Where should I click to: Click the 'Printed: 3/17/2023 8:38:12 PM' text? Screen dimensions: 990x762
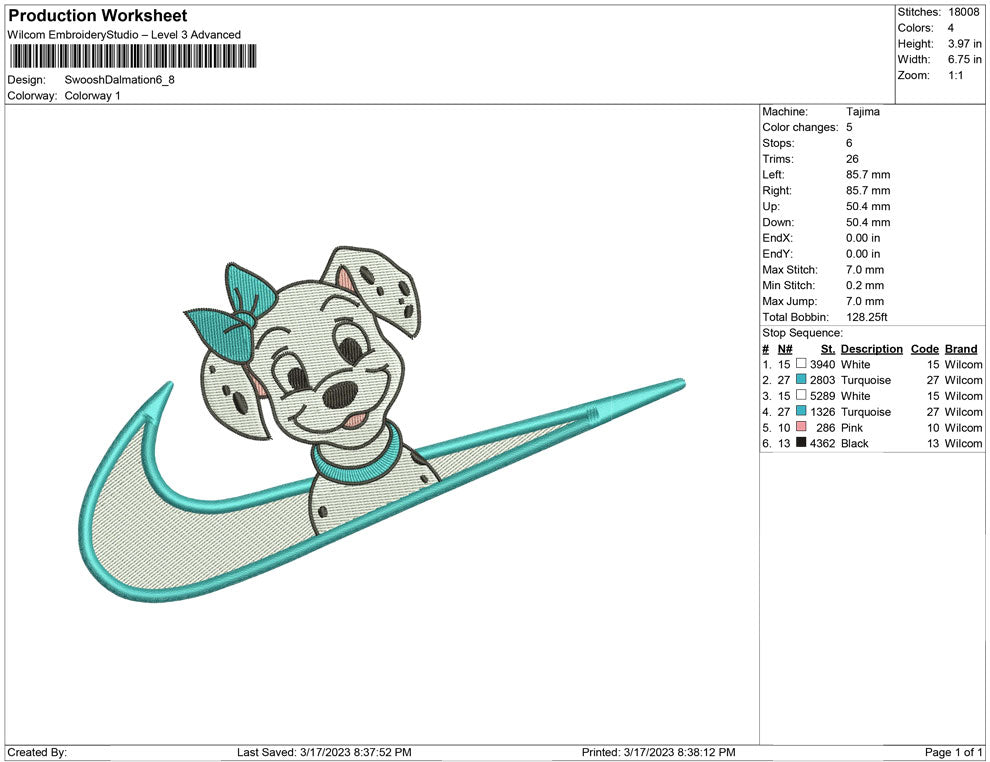click(x=659, y=752)
